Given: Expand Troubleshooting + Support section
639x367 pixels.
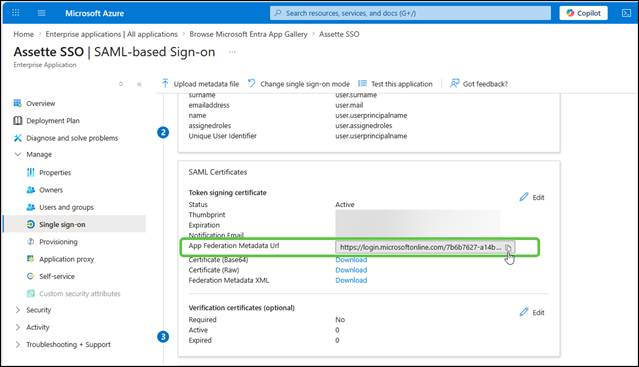Looking at the screenshot, I should coord(18,345).
